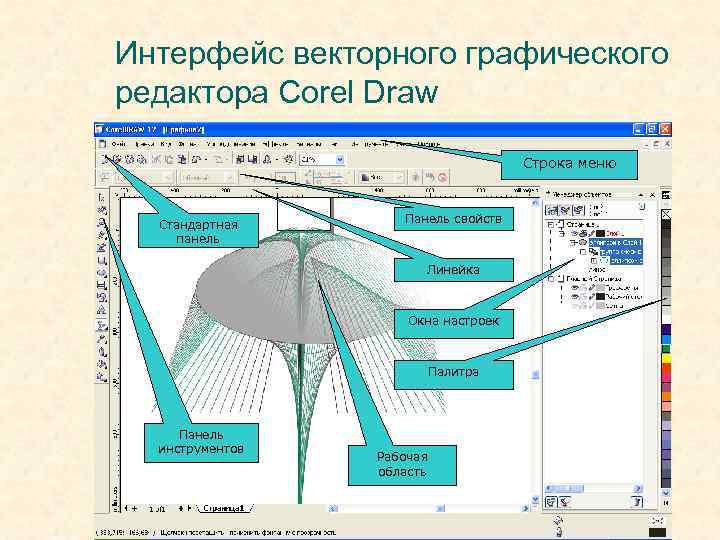Click the Cut toolbar icon
Screen dimensions: 720x540
click(x=157, y=159)
